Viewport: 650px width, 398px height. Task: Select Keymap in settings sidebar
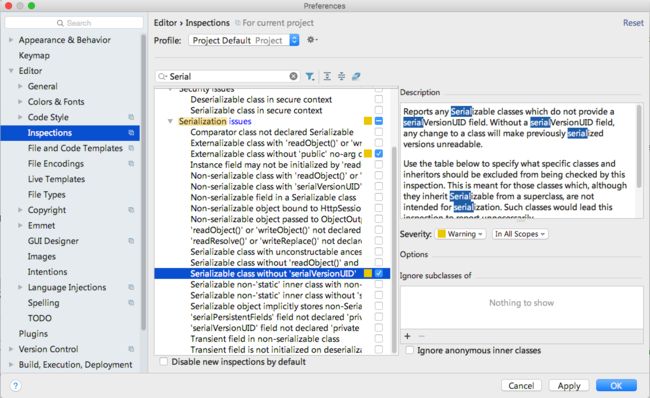pos(34,55)
